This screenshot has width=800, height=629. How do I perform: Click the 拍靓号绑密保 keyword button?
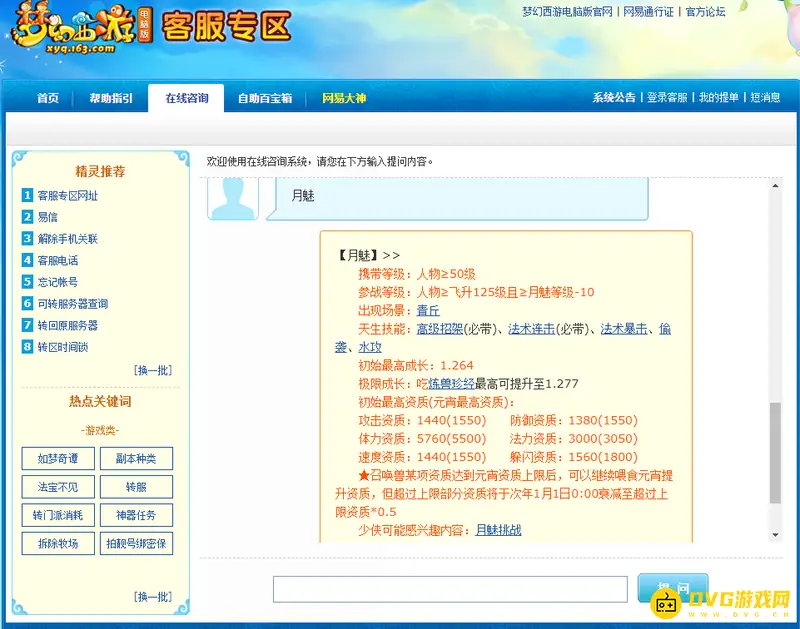pos(136,543)
